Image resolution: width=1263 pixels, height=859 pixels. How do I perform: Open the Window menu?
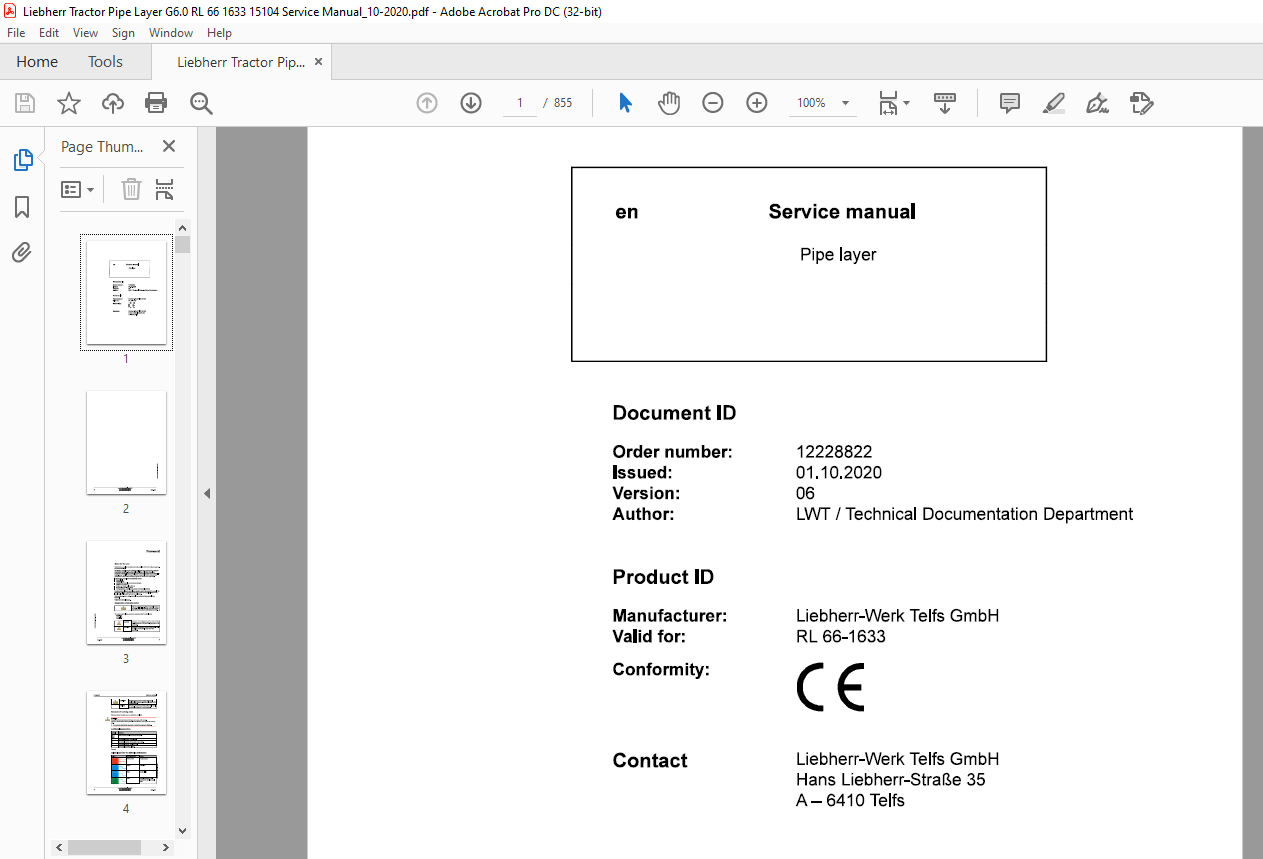(171, 33)
